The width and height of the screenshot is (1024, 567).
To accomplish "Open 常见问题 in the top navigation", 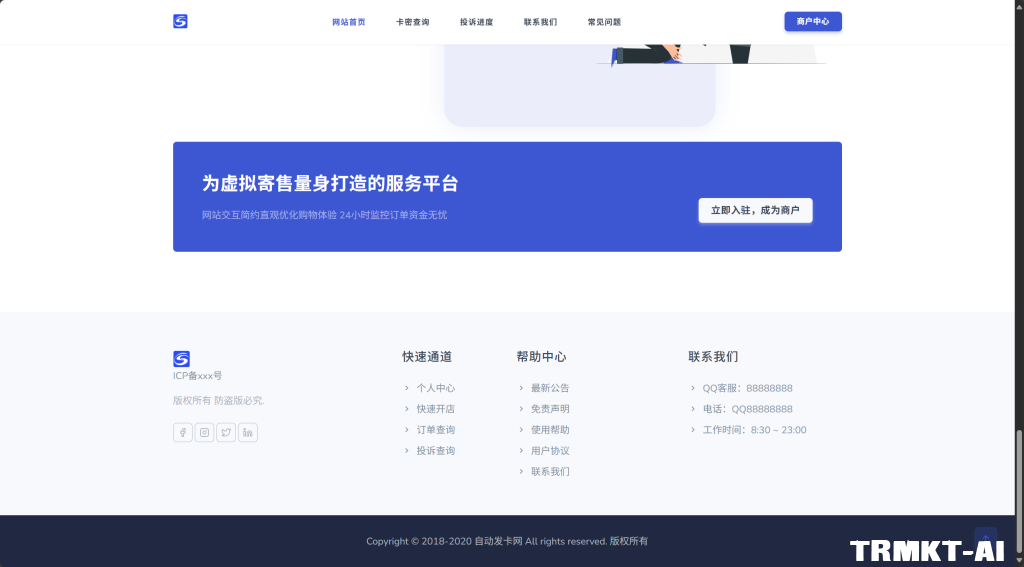I will point(604,22).
